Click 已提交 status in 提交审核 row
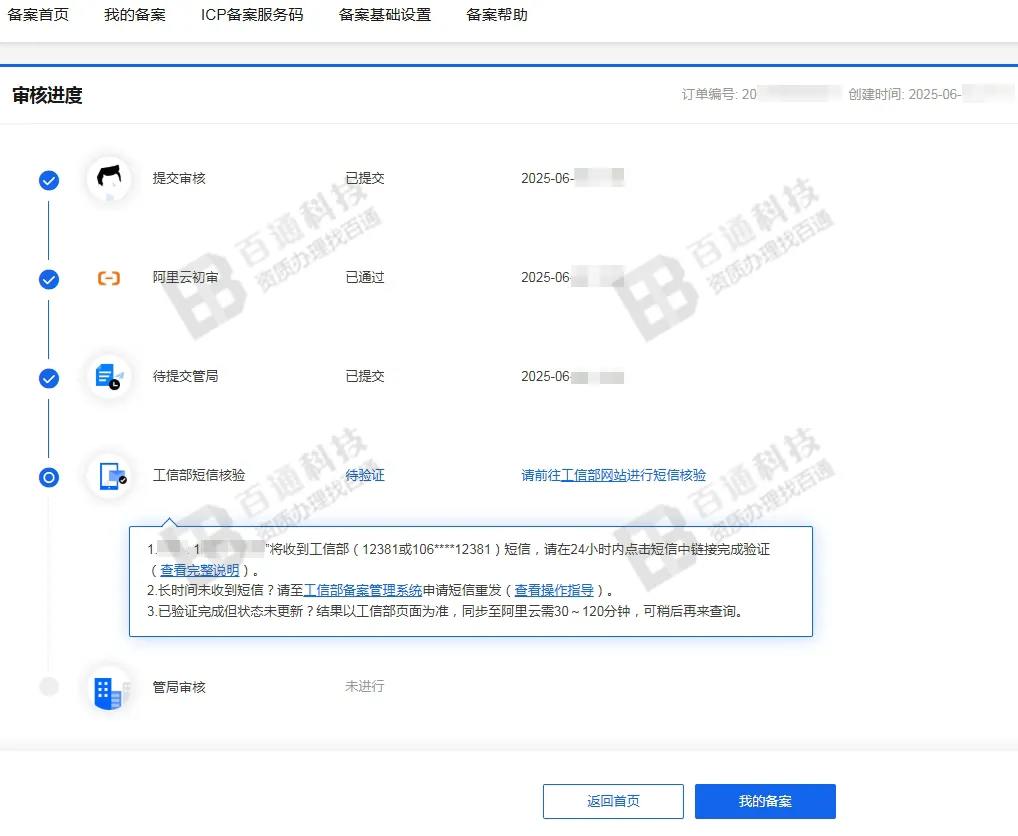This screenshot has width=1018, height=836. 365,178
